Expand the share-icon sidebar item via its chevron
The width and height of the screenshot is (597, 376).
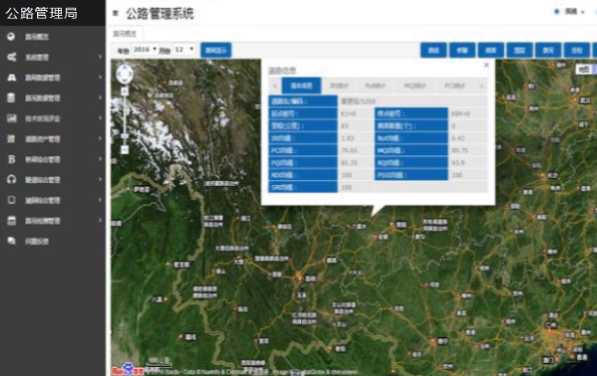point(100,57)
